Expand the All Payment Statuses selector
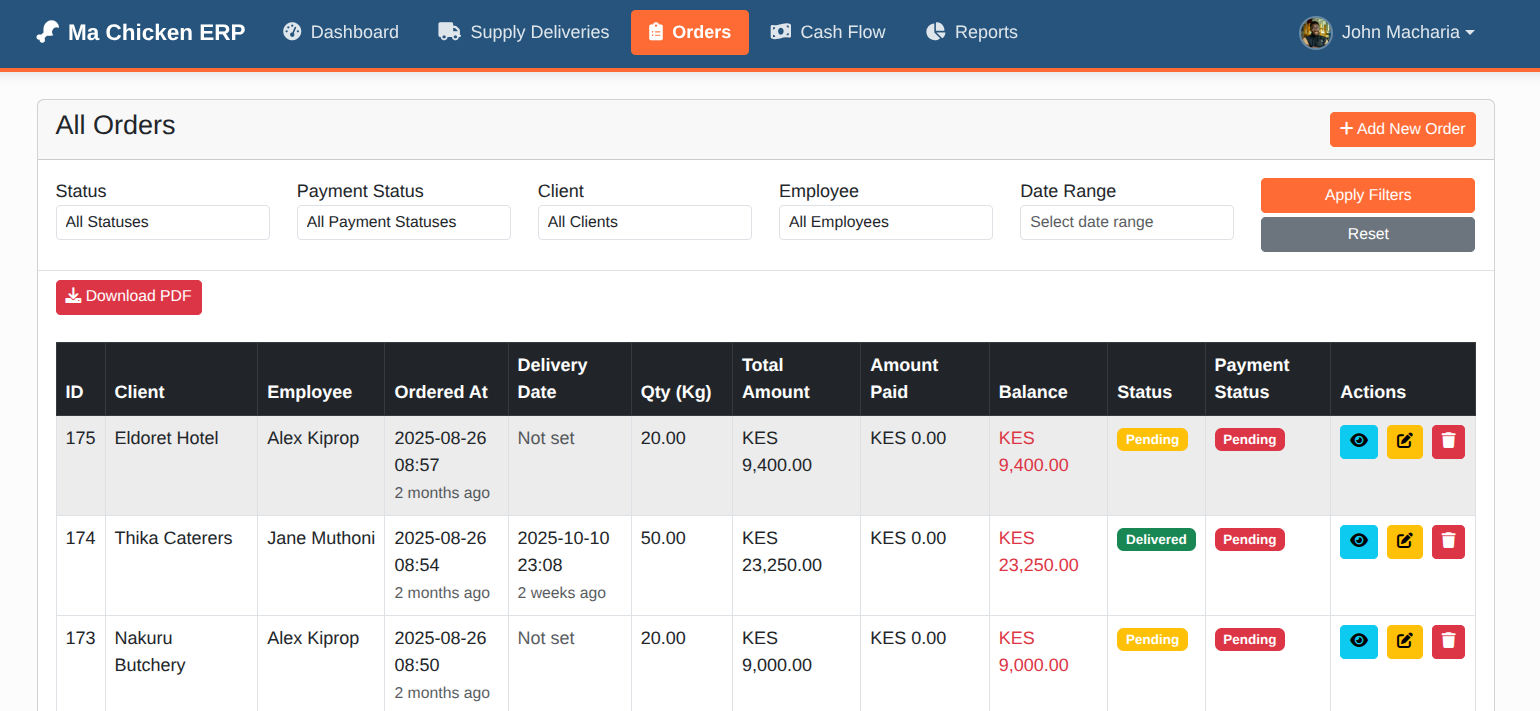Screen dimensions: 1540x711 point(403,222)
